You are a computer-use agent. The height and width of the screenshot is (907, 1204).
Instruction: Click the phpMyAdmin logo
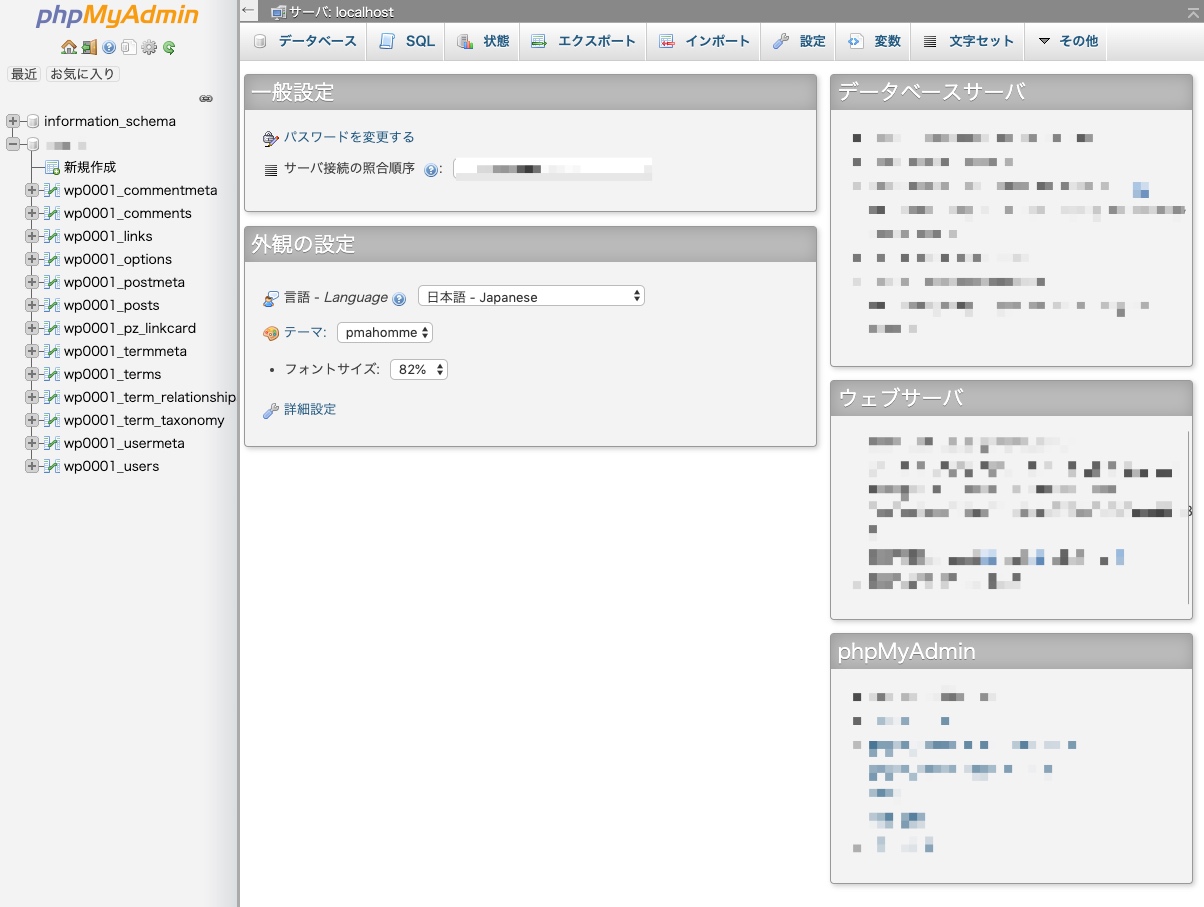pos(118,17)
